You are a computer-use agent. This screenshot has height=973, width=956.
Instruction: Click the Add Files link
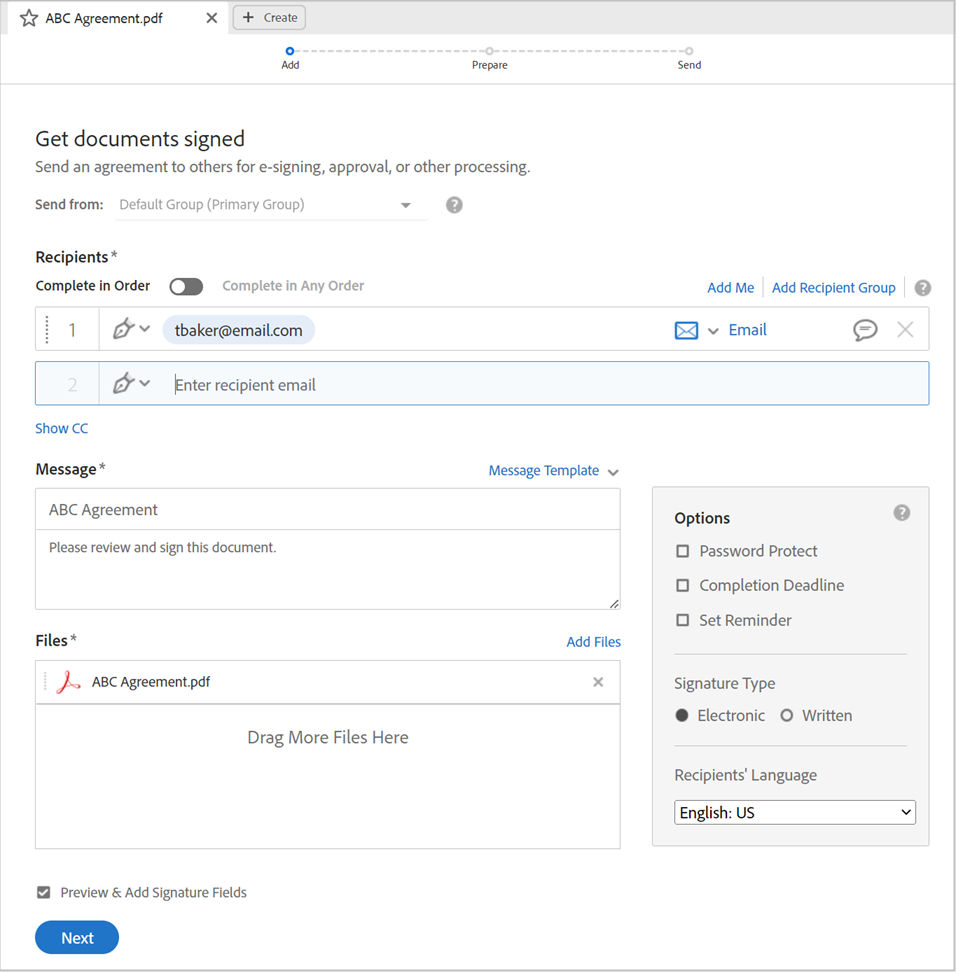pos(593,641)
